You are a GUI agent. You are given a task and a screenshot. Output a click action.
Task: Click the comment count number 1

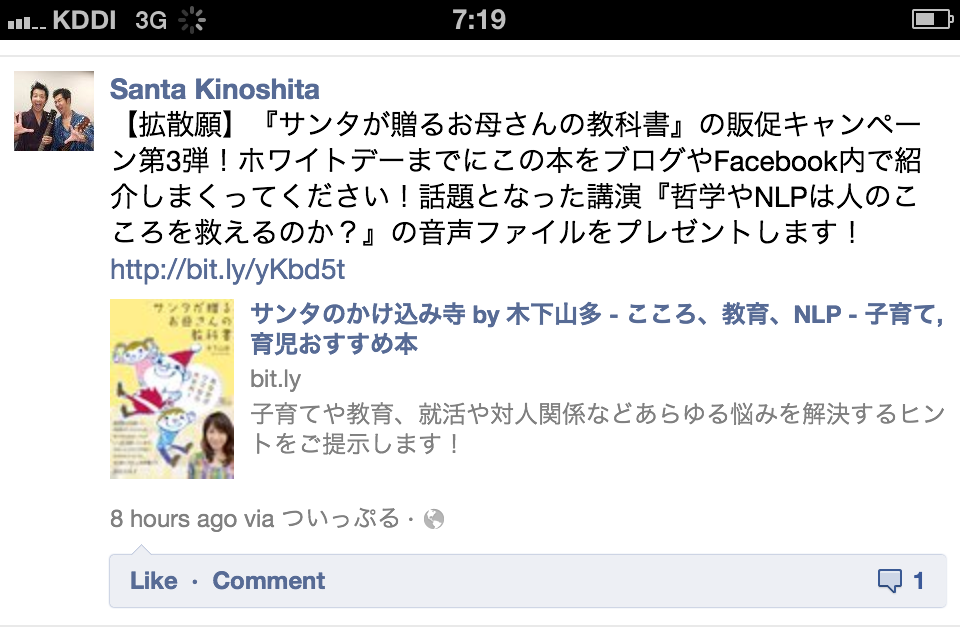pos(918,581)
